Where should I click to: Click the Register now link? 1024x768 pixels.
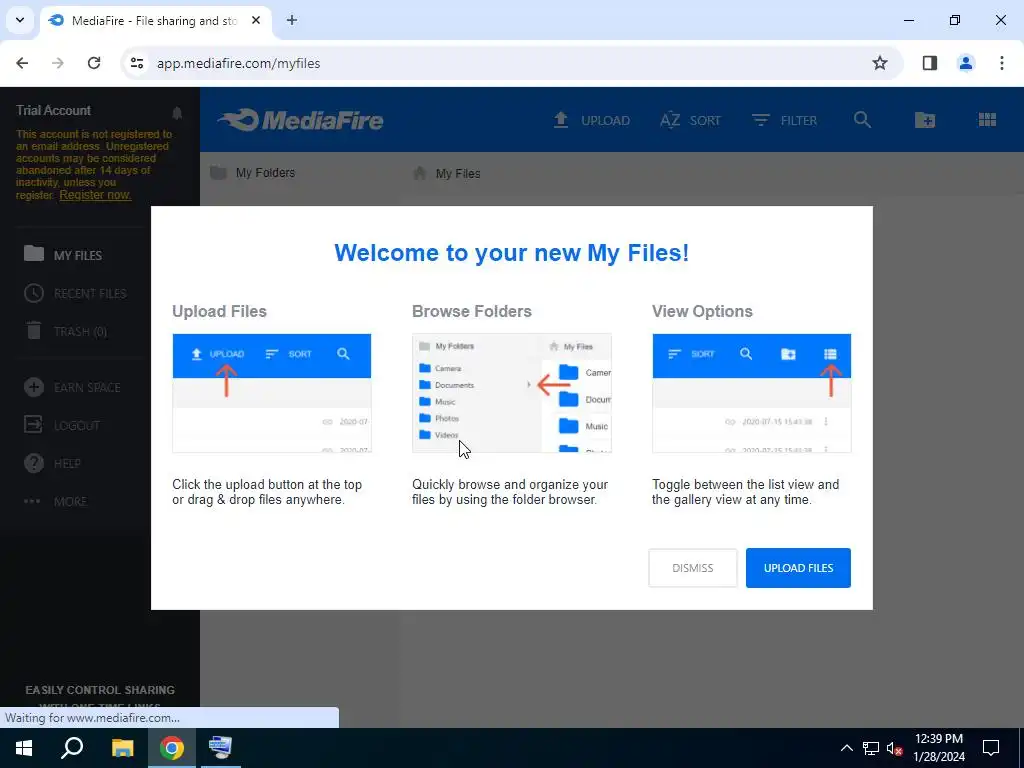click(x=95, y=195)
